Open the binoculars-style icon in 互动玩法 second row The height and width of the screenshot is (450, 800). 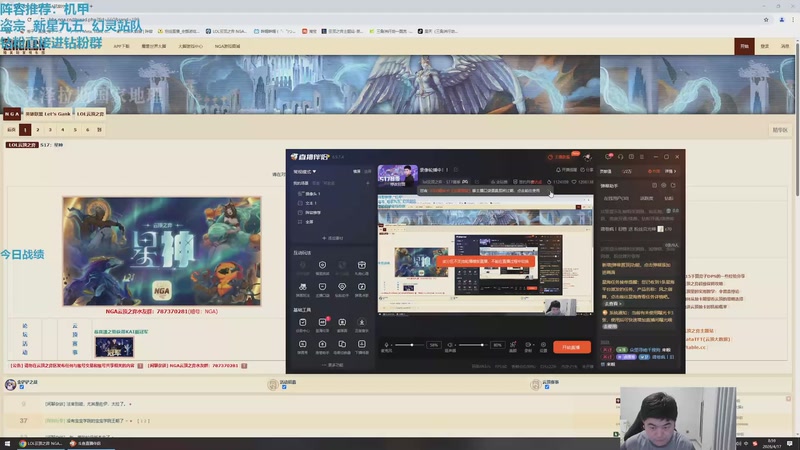(303, 287)
